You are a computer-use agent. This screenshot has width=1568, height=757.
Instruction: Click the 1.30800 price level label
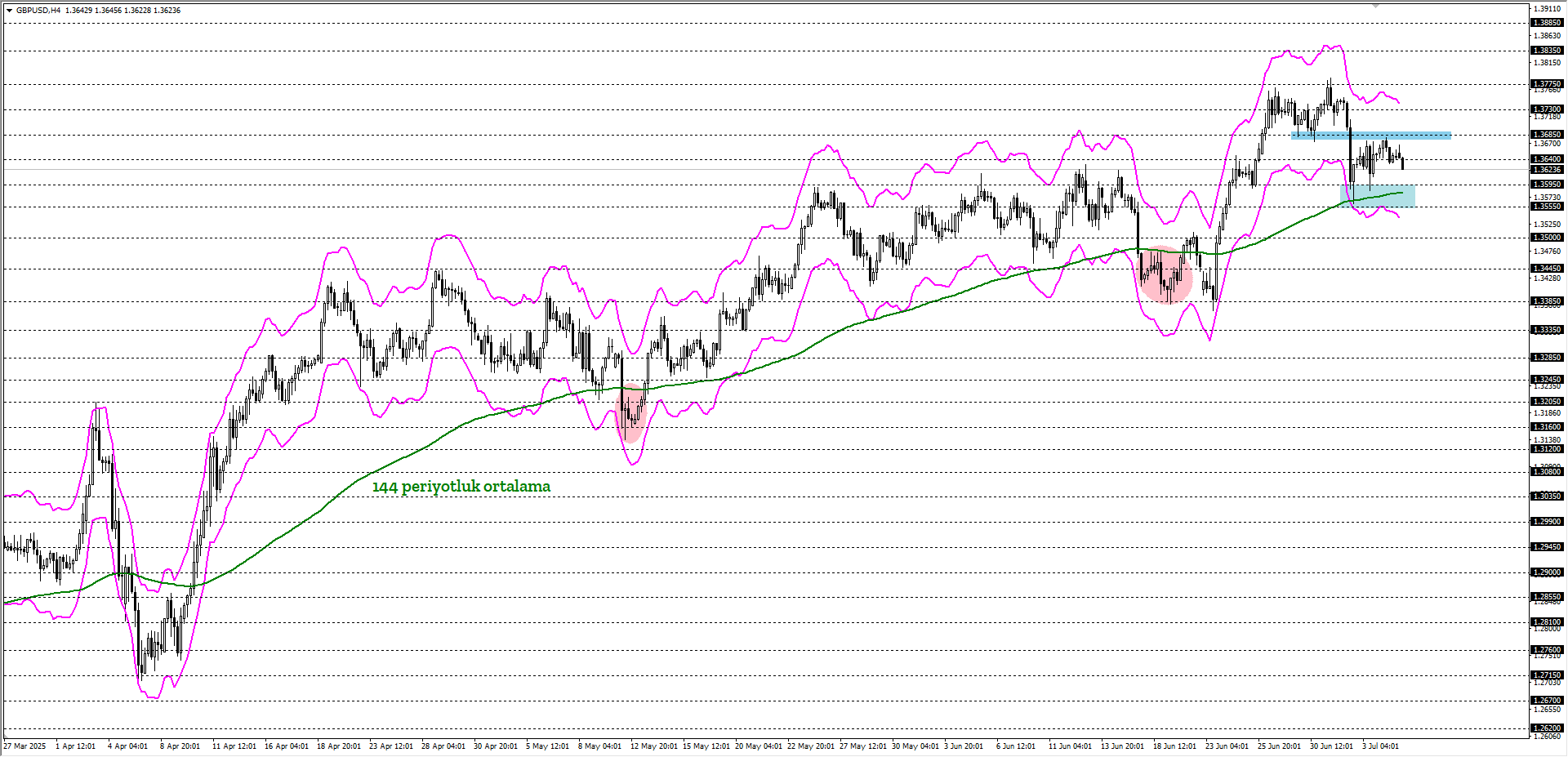(1547, 472)
